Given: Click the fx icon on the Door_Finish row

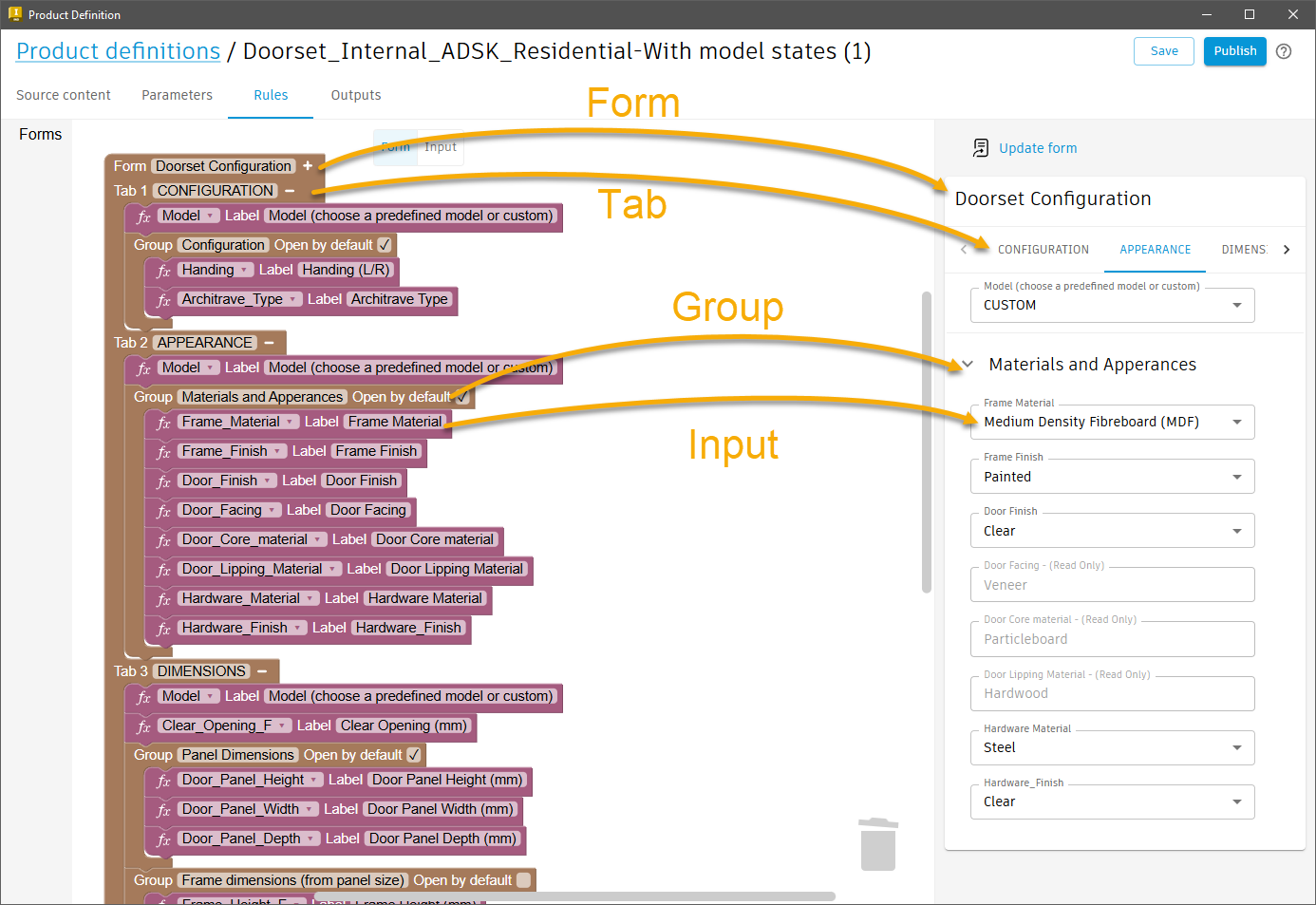Looking at the screenshot, I should pyautogui.click(x=163, y=481).
